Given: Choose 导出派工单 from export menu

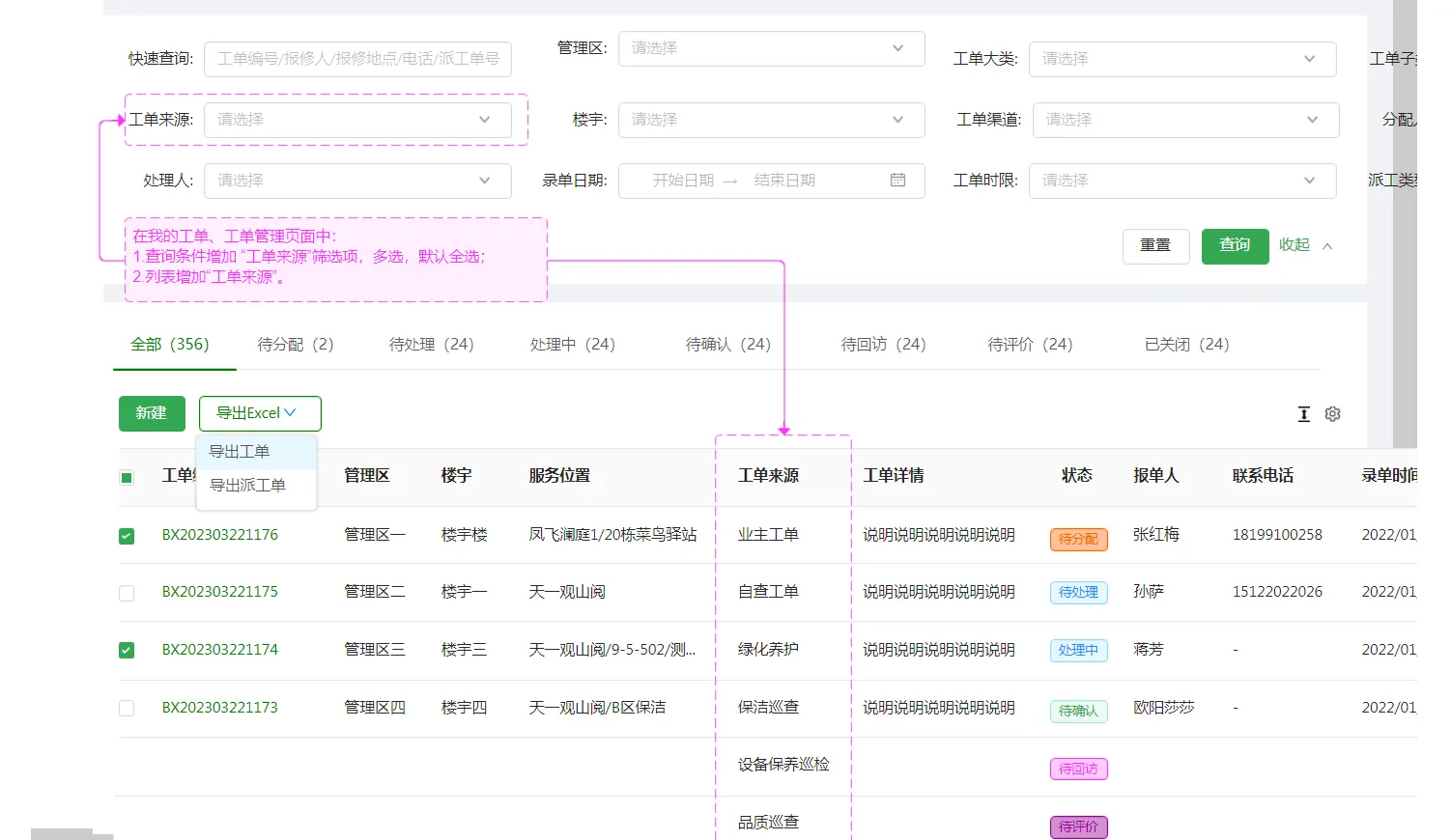Looking at the screenshot, I should tap(256, 486).
